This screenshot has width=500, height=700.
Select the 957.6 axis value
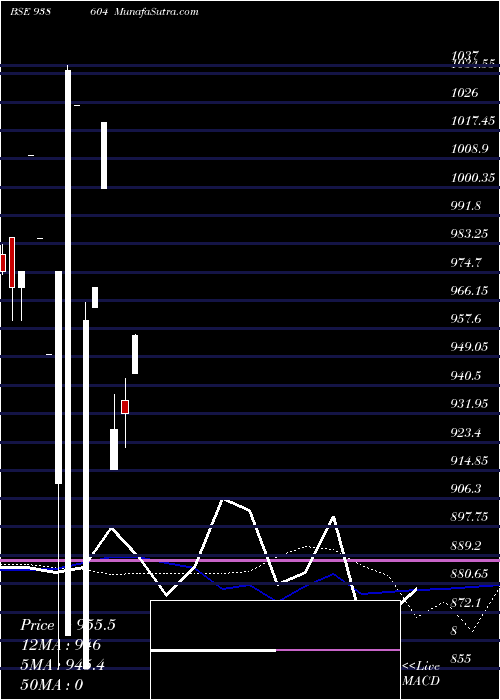tap(466, 319)
